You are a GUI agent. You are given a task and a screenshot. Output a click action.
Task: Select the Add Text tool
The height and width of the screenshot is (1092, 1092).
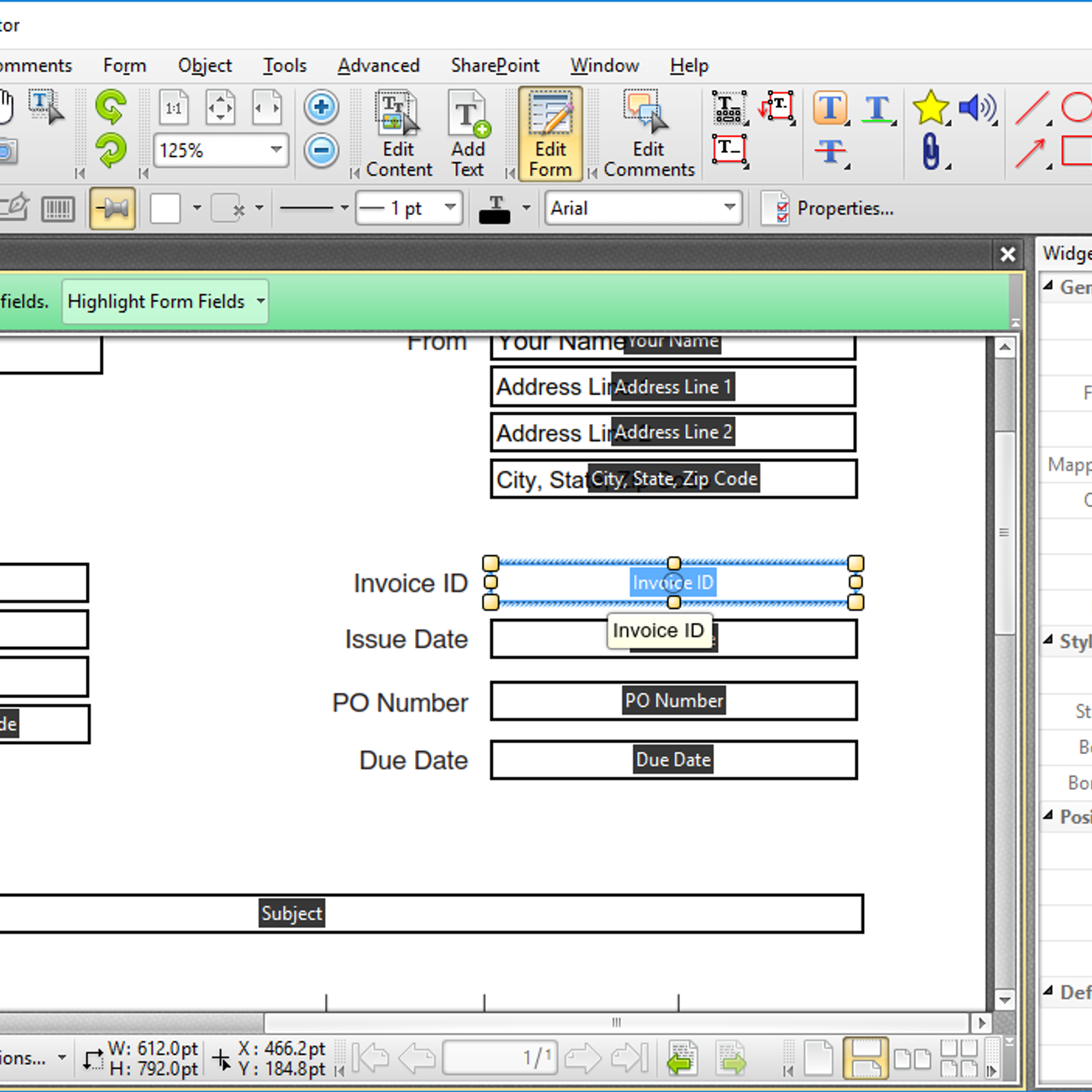(x=468, y=133)
